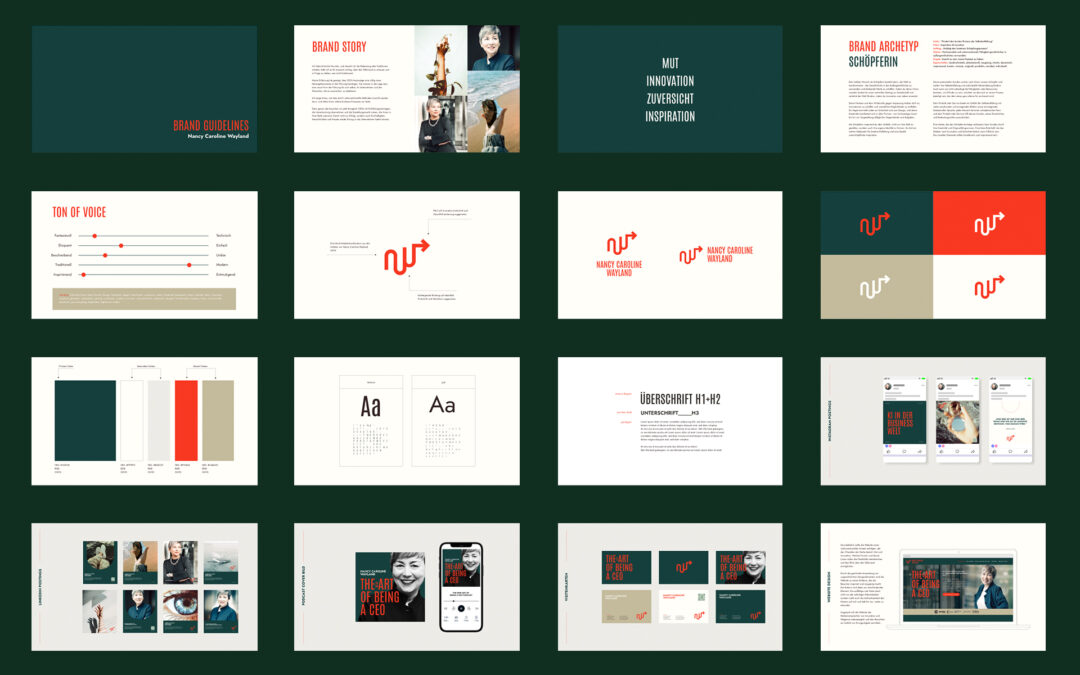Click the red logo on white business card
This screenshot has height=675, width=1080.
click(x=698, y=616)
